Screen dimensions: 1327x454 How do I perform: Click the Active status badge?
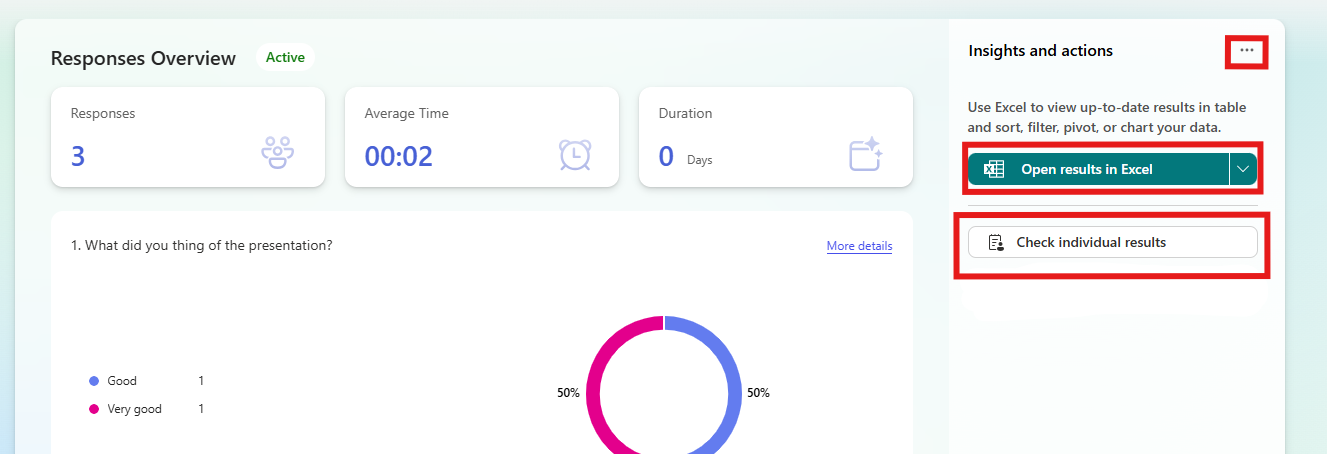tap(285, 58)
